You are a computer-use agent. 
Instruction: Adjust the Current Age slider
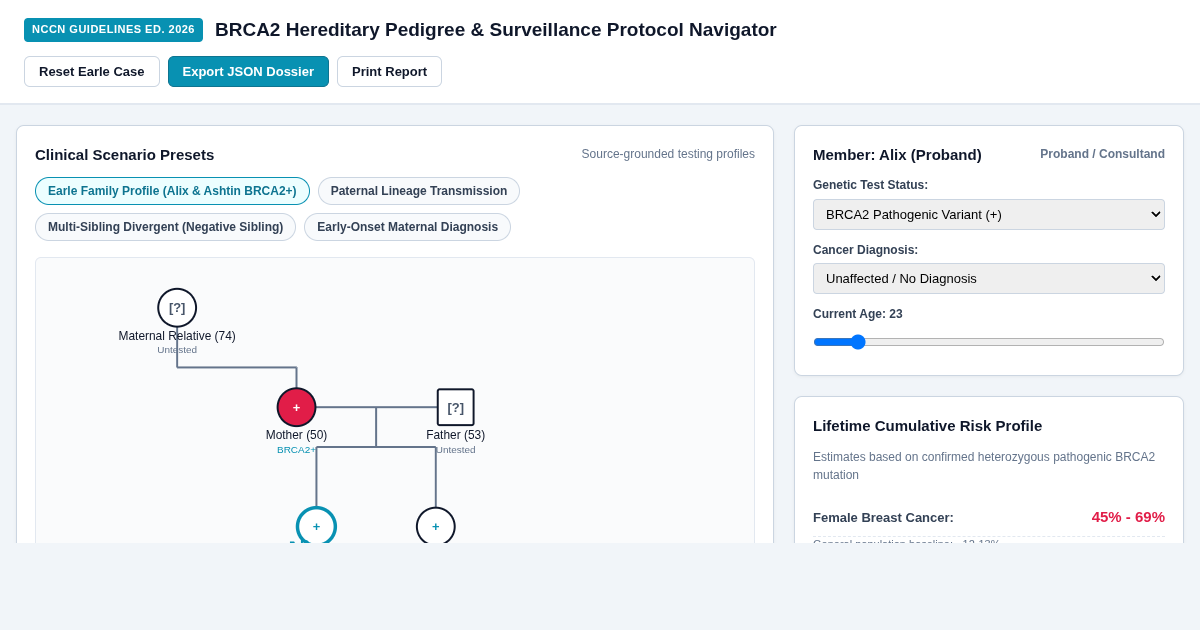[989, 342]
